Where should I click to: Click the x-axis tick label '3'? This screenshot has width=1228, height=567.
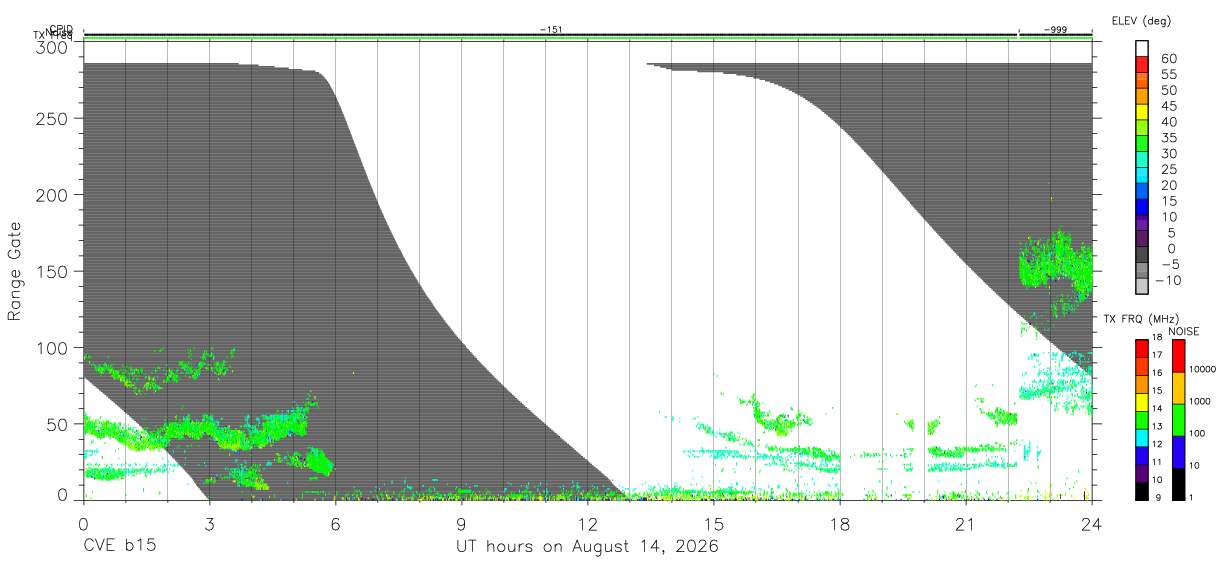tap(209, 524)
